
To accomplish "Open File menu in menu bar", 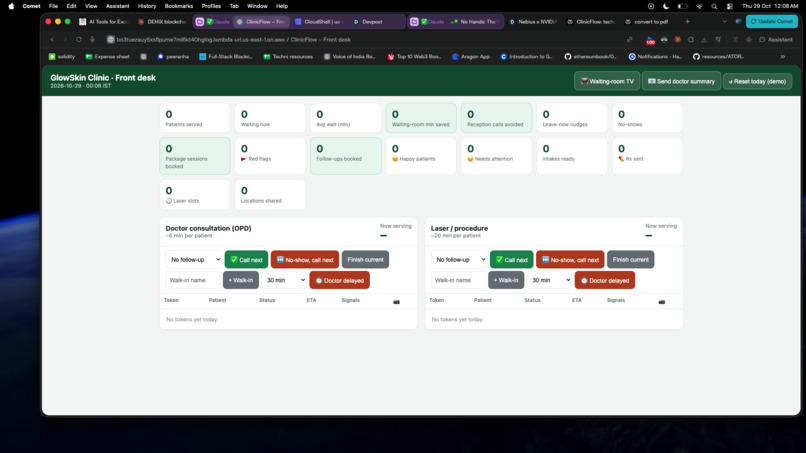I will click(x=53, y=6).
